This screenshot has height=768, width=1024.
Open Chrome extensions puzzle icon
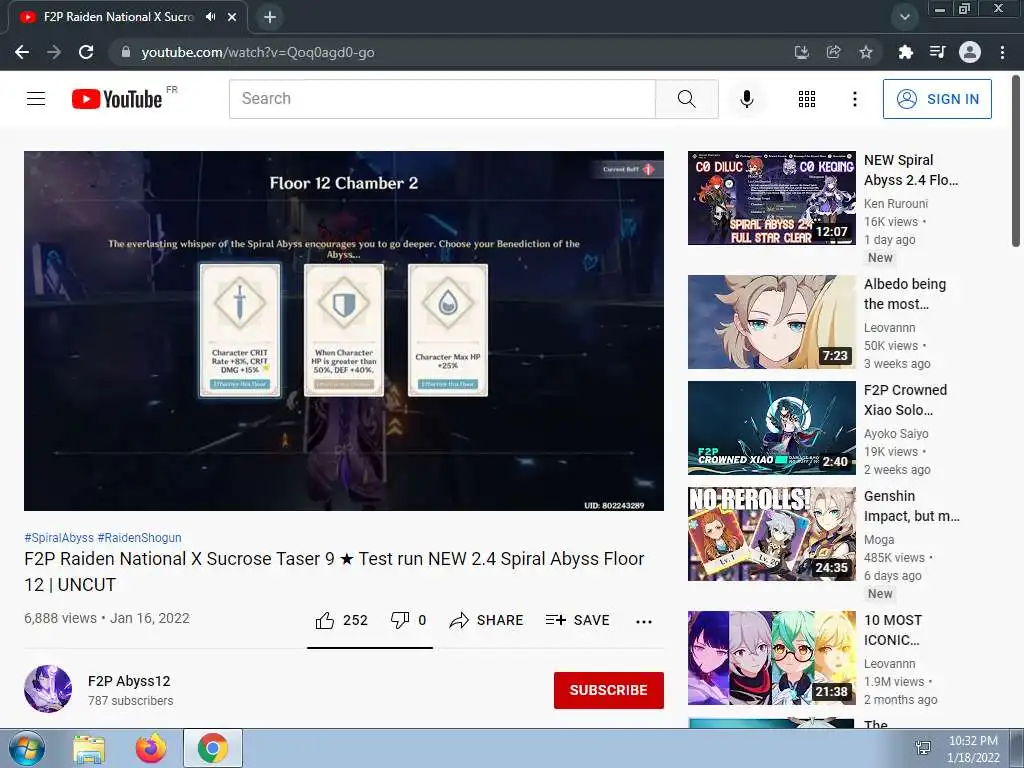pos(905,52)
